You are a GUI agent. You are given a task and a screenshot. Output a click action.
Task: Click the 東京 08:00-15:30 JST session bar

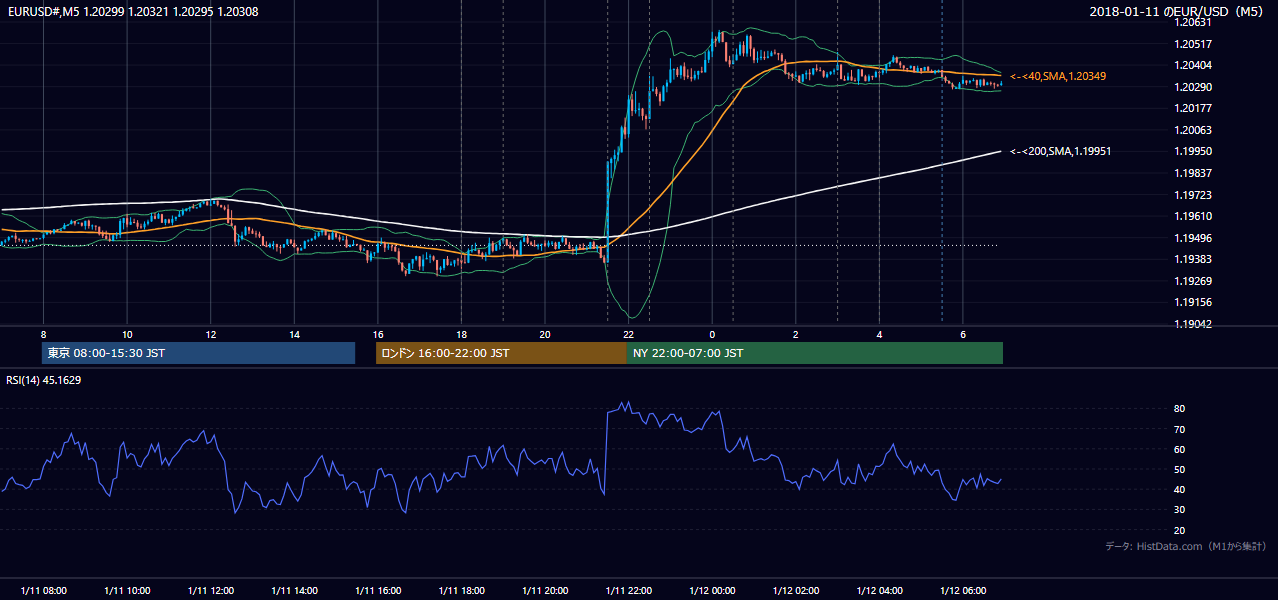(198, 353)
